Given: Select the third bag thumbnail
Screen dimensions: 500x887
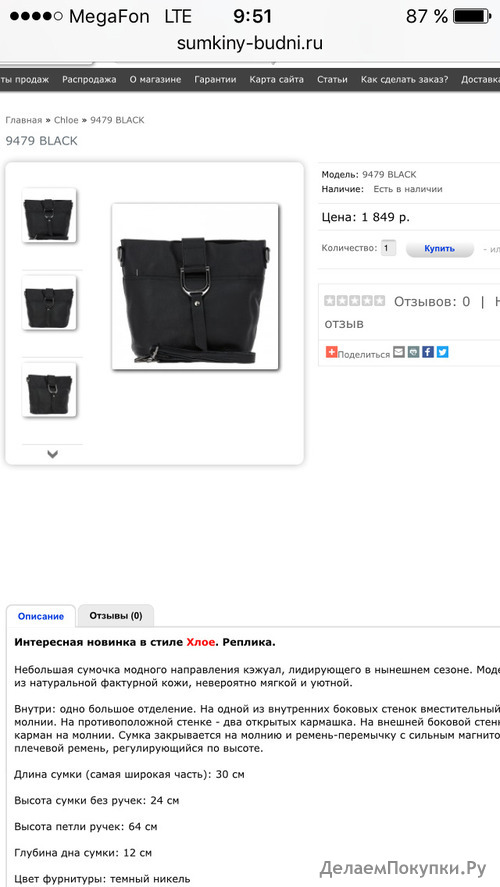Looking at the screenshot, I should (49, 390).
